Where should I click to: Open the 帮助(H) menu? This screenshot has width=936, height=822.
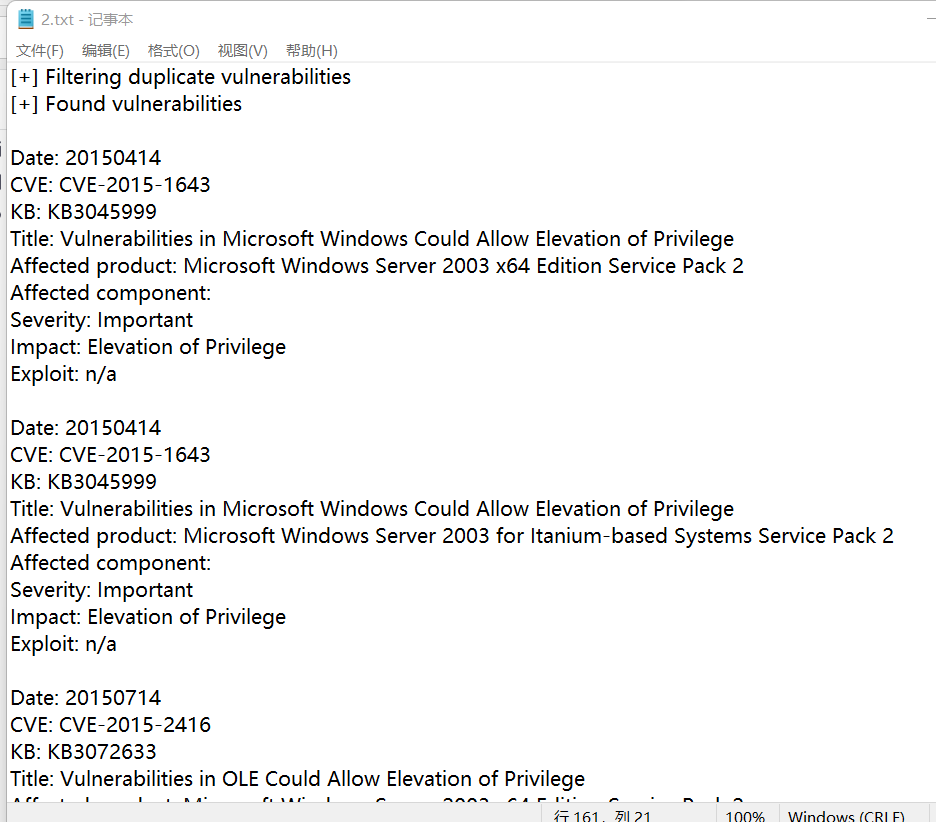click(312, 51)
